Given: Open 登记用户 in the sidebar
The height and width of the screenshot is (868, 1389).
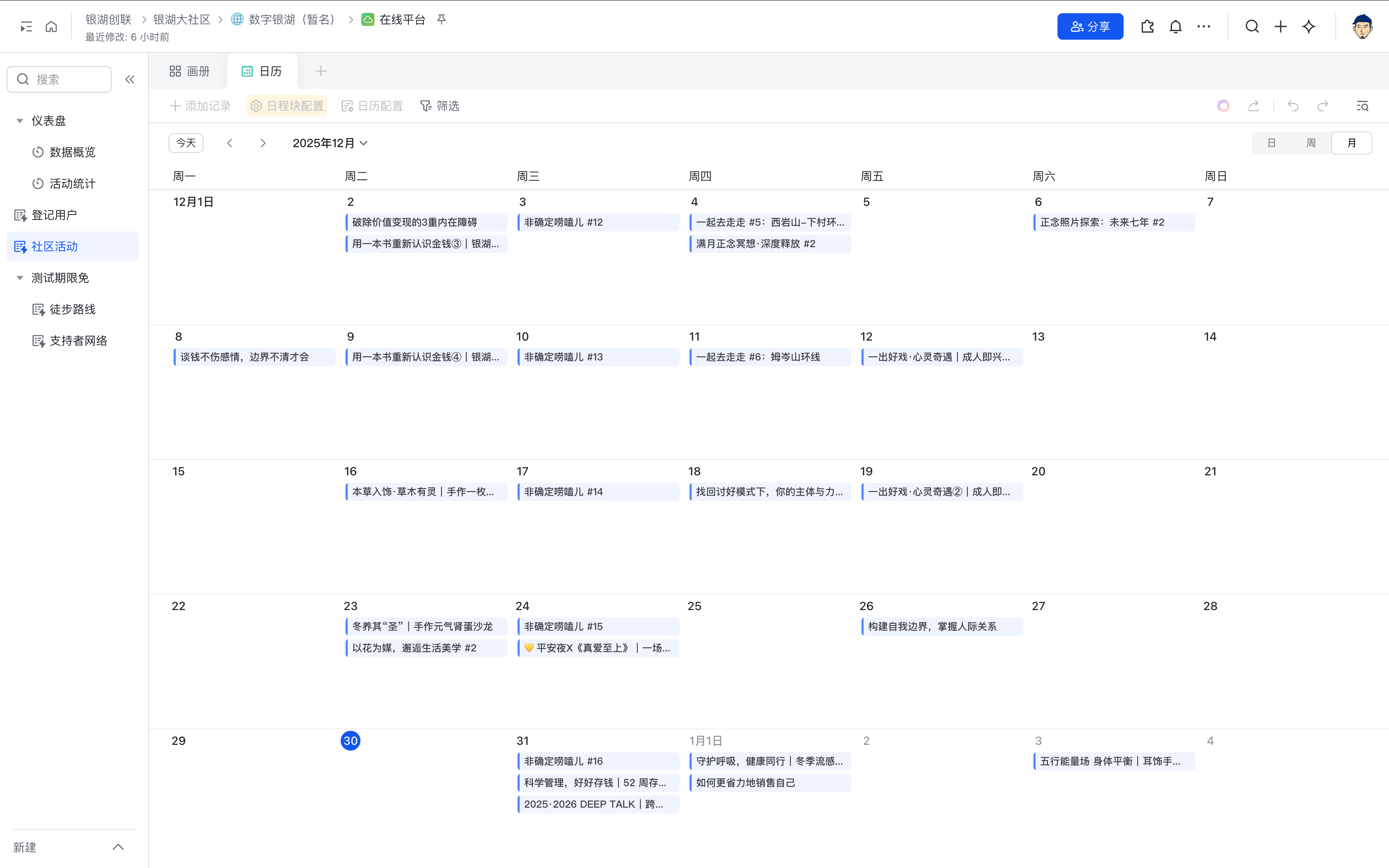Looking at the screenshot, I should click(54, 215).
